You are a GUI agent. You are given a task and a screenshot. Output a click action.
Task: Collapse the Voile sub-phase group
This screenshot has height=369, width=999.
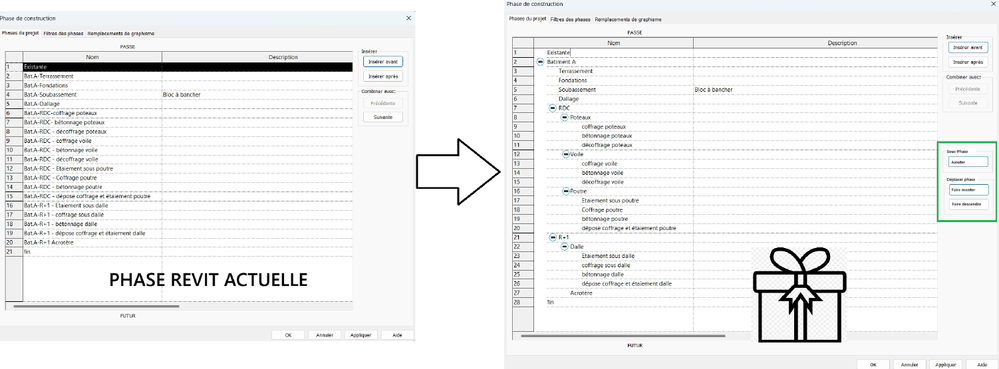pyautogui.click(x=565, y=154)
